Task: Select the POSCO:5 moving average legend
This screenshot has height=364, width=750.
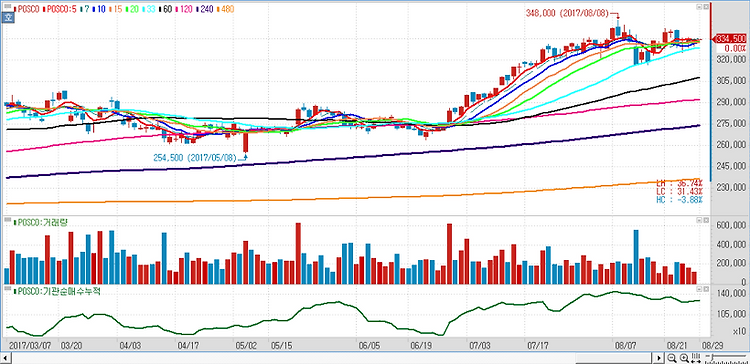Action: (x=60, y=9)
